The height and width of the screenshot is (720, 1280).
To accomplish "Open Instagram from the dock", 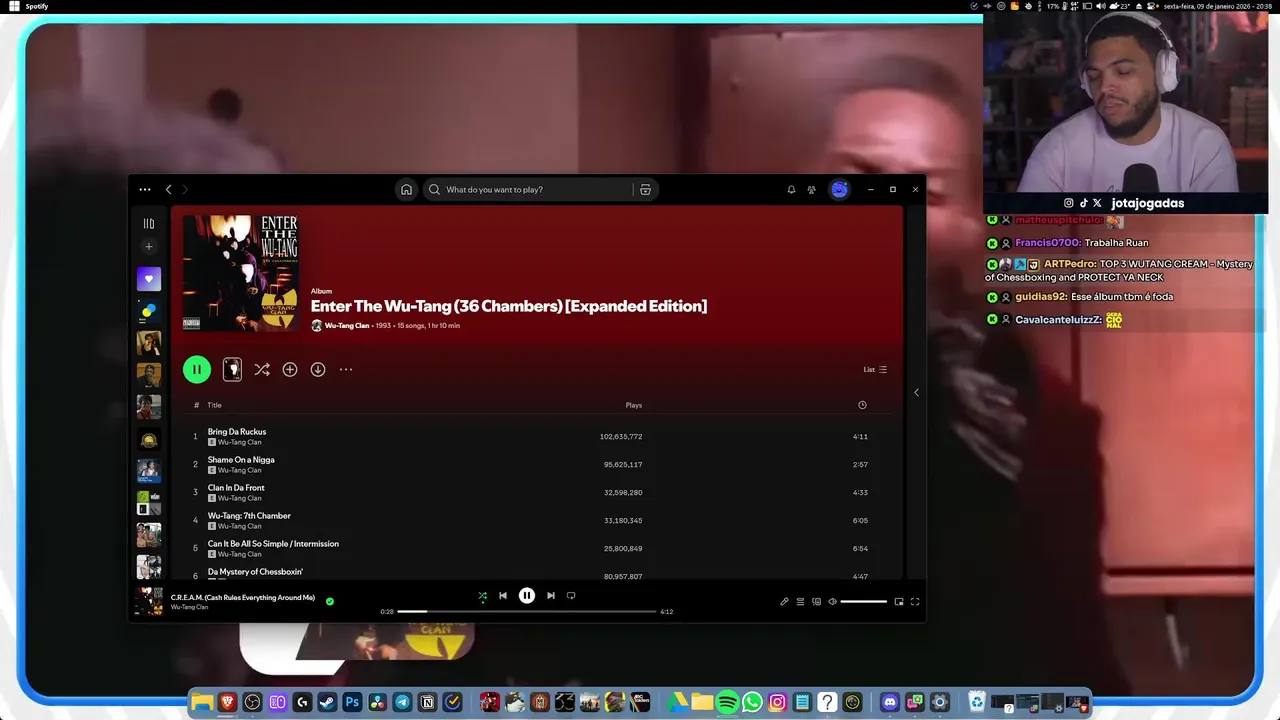I will point(777,703).
